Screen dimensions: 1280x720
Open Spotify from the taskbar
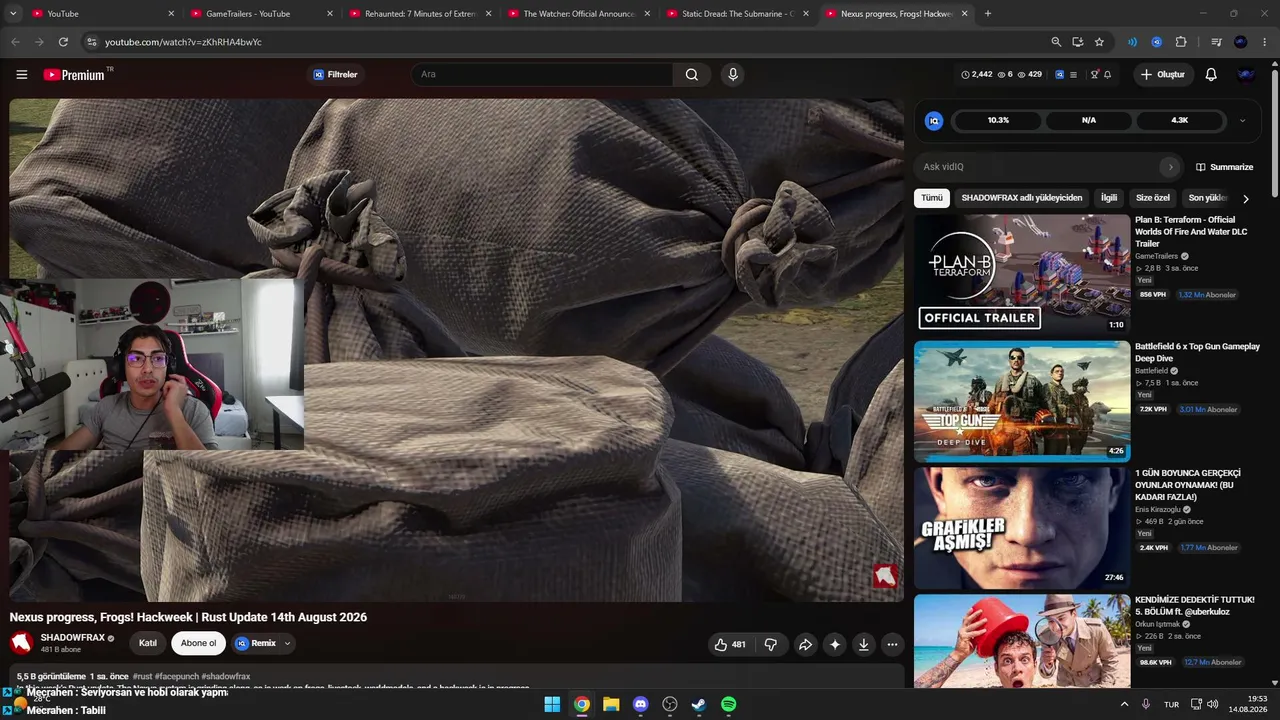[729, 704]
